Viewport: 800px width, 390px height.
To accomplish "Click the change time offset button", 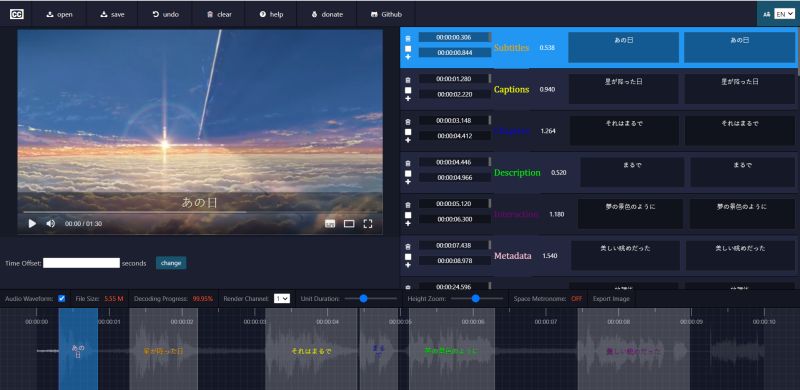I will click(171, 263).
